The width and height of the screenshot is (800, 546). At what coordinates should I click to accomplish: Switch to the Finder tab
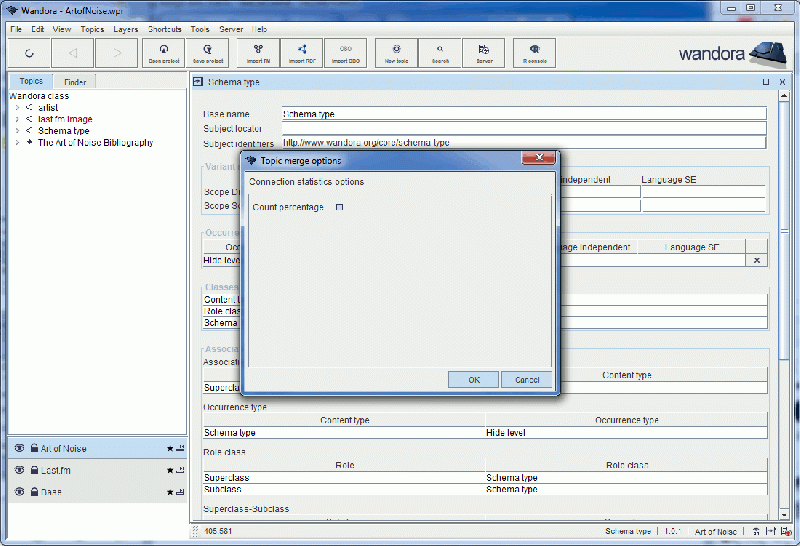(x=75, y=82)
